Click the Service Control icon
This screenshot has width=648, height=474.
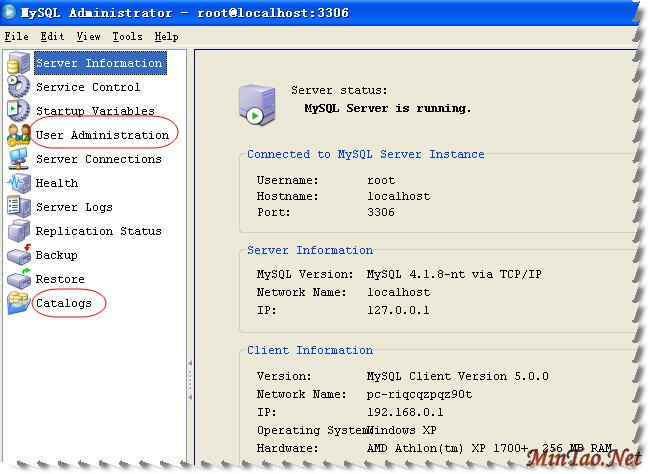(18, 87)
